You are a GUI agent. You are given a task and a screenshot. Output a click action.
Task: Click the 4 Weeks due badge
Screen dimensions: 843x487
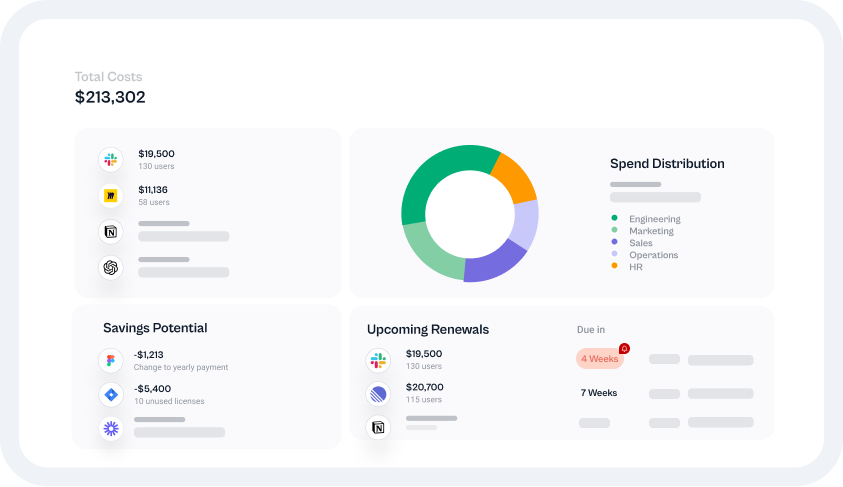599,359
